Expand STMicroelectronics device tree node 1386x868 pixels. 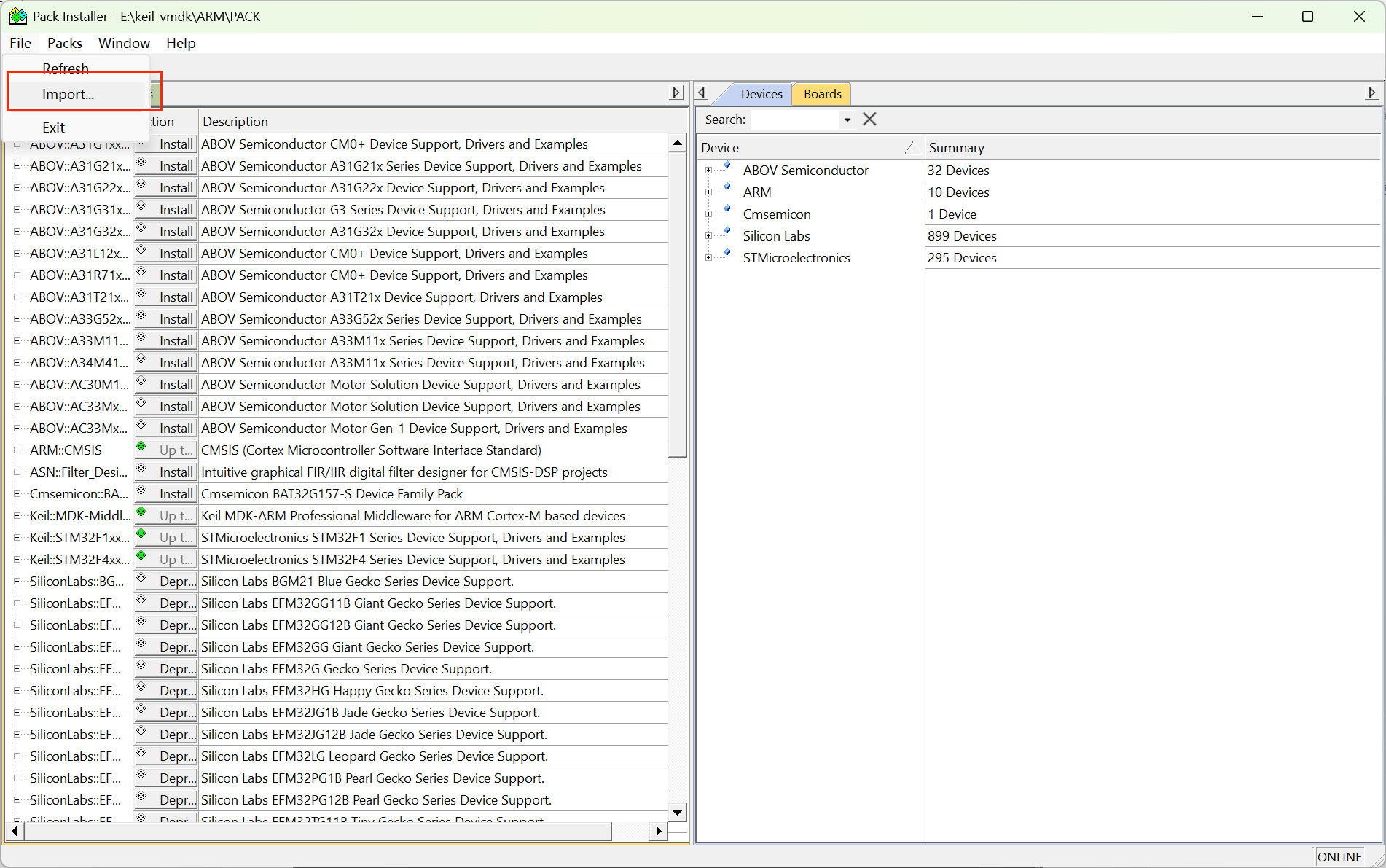click(x=708, y=258)
